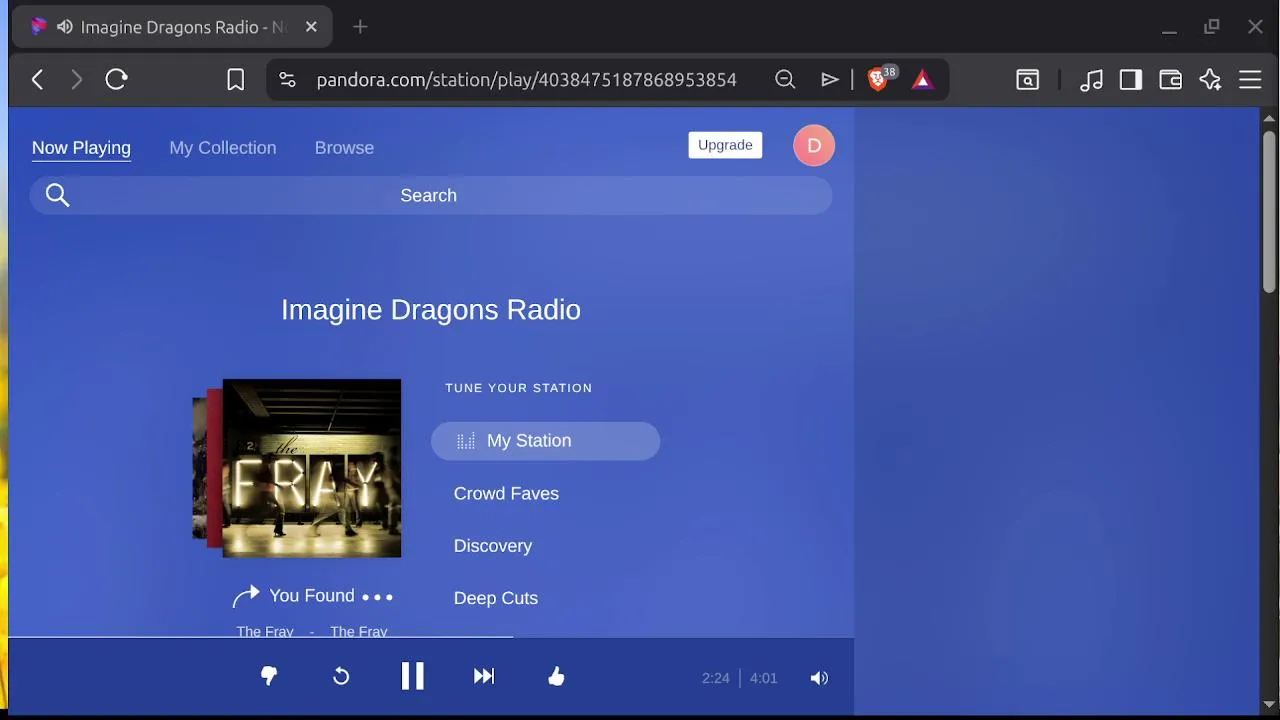This screenshot has height=720, width=1280.
Task: Click the Imagine Dragons Radio title
Action: 431,310
